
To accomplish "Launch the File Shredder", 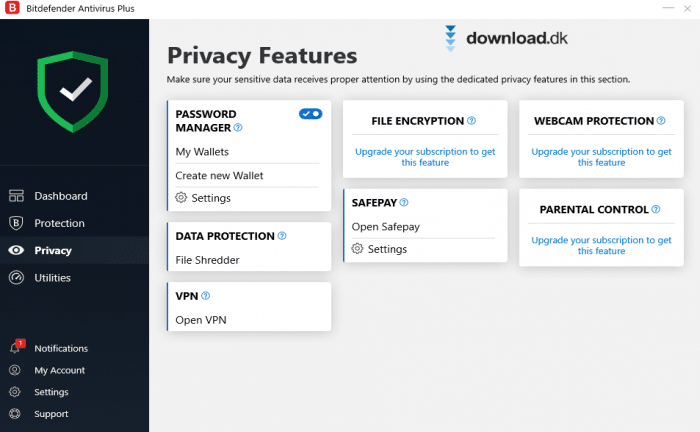I will tap(207, 260).
